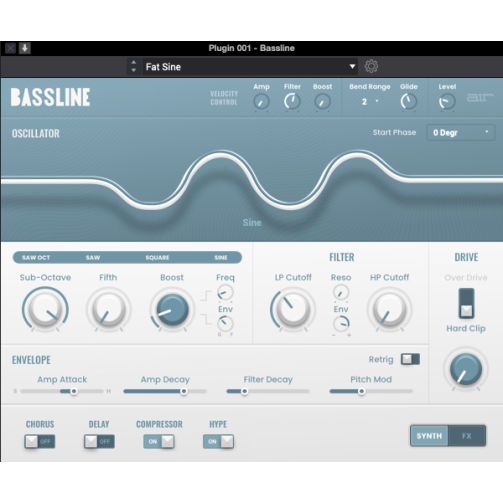Toggle the Over Drive / Hard Clip switch
Viewport: 503px width, 503px height.
click(466, 303)
